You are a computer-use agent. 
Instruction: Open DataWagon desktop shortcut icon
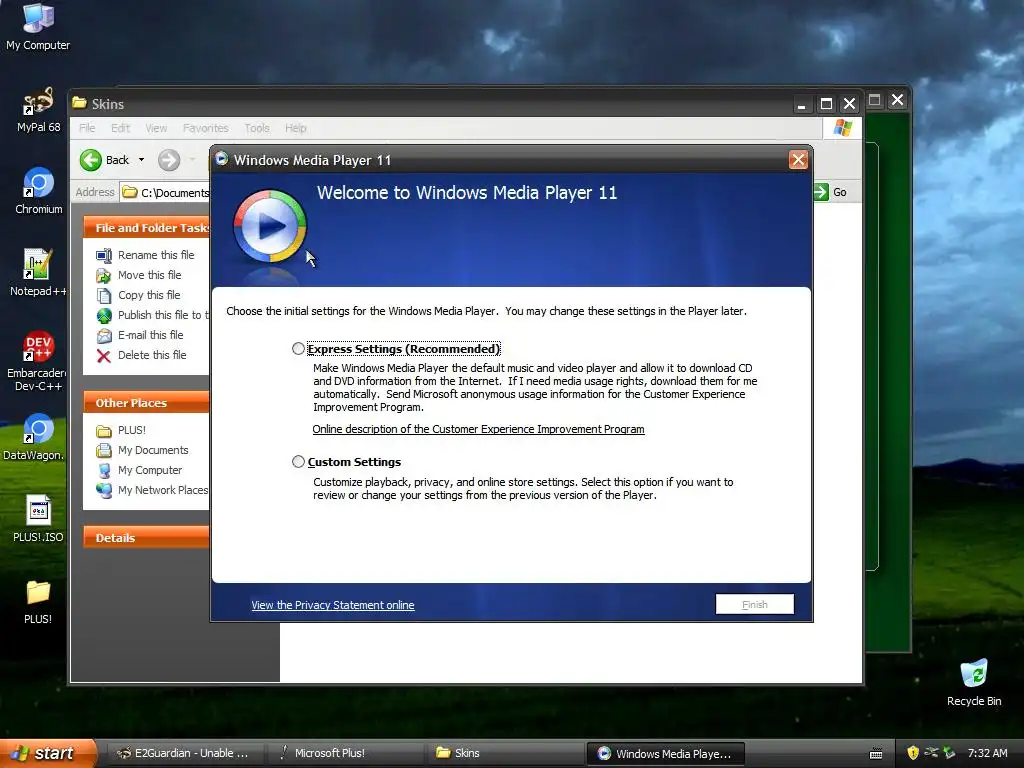point(34,437)
